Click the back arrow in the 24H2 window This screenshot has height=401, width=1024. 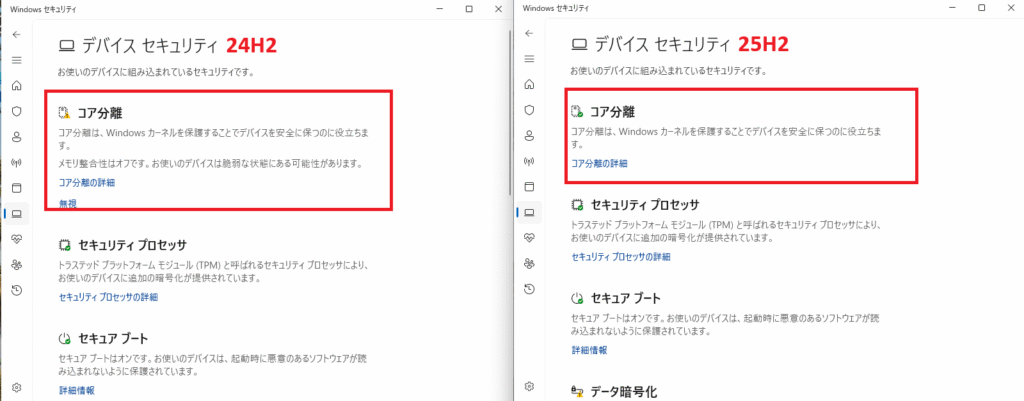16,34
